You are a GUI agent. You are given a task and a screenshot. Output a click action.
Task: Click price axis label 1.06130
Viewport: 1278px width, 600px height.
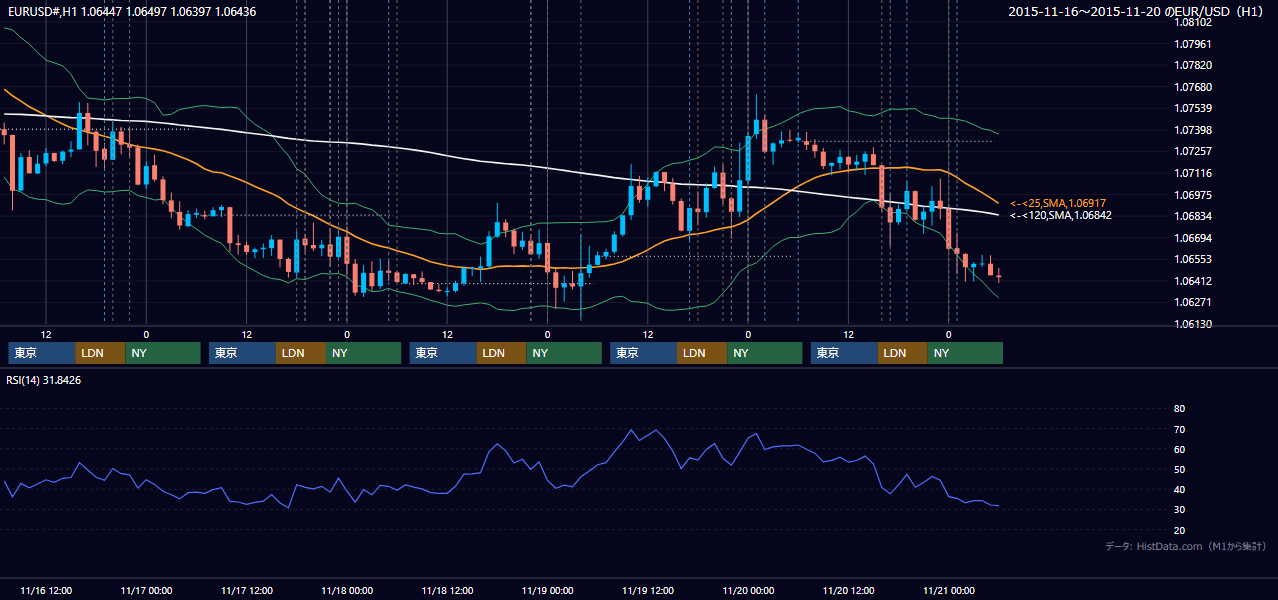click(1192, 324)
